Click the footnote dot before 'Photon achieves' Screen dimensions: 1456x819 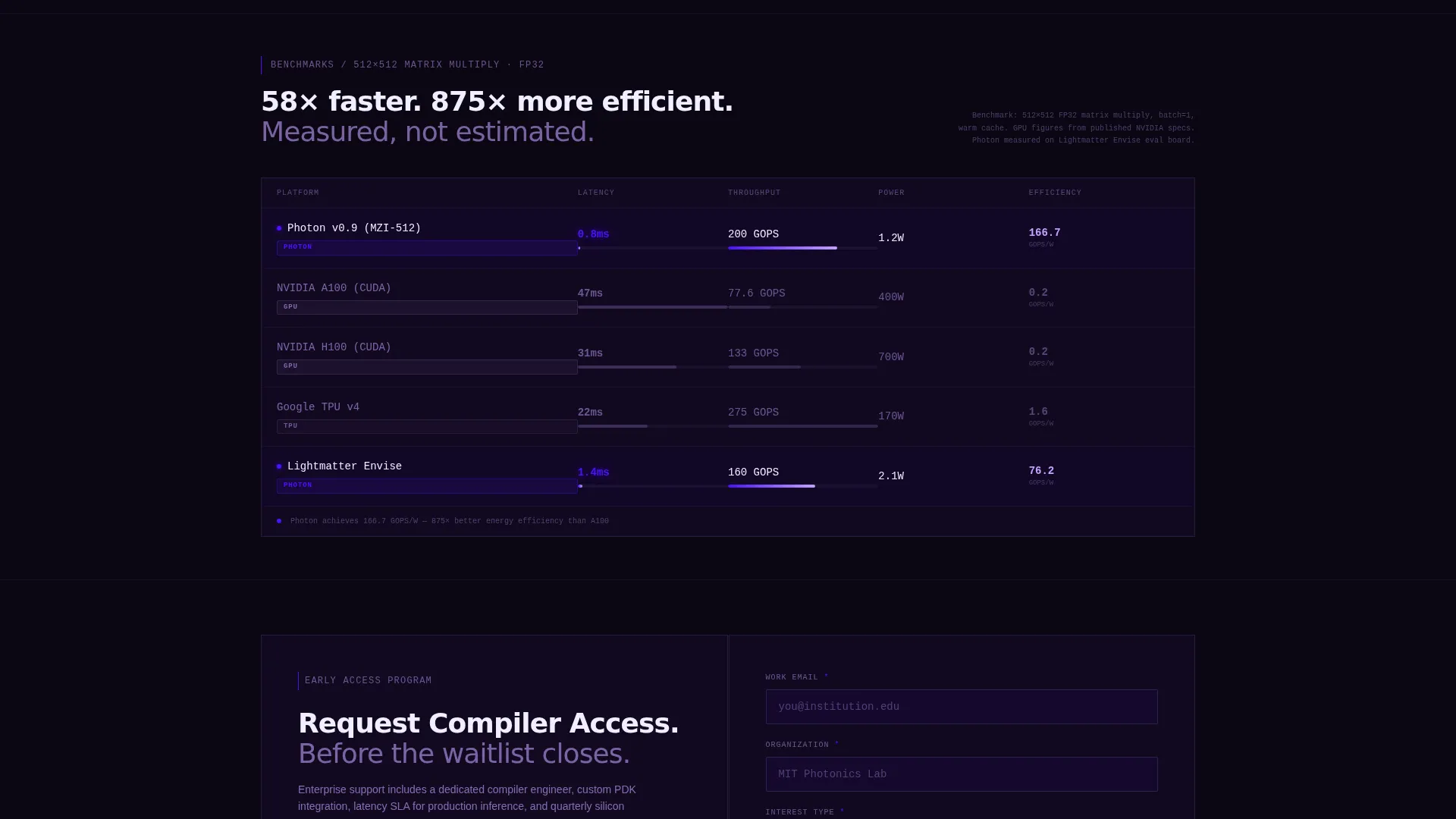tap(279, 521)
